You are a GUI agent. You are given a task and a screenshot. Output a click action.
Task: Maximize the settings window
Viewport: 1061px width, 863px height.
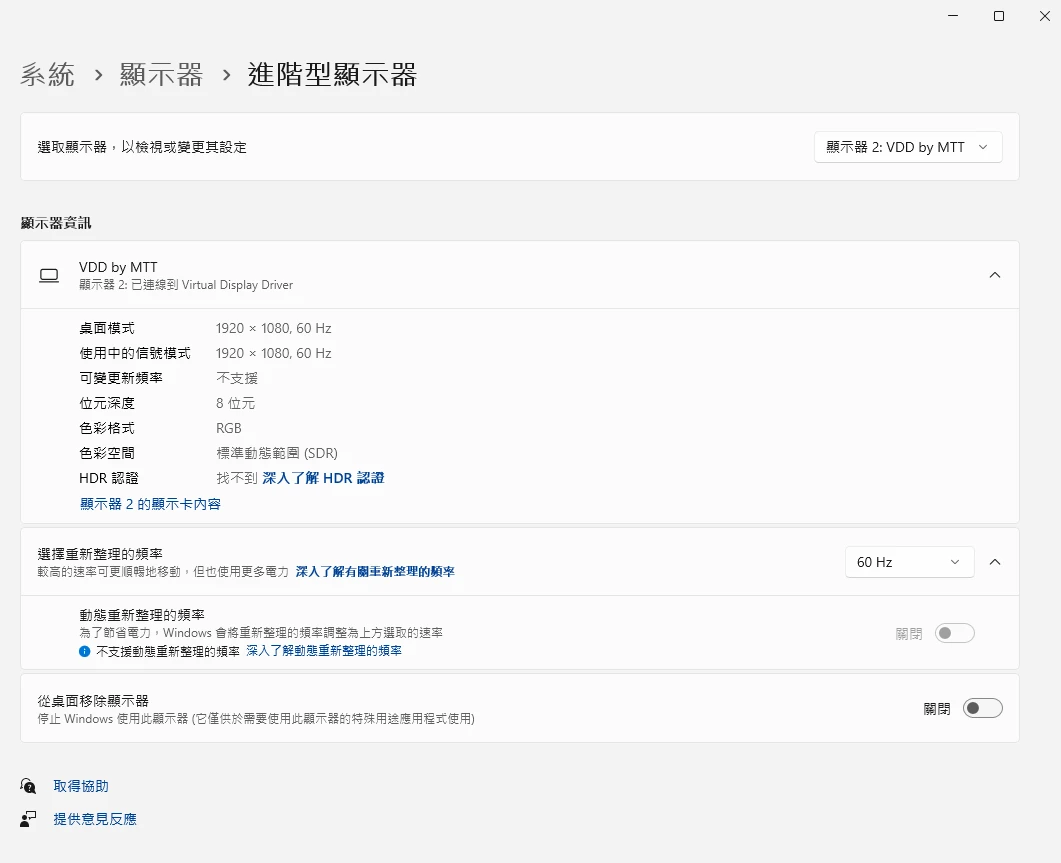click(x=998, y=16)
